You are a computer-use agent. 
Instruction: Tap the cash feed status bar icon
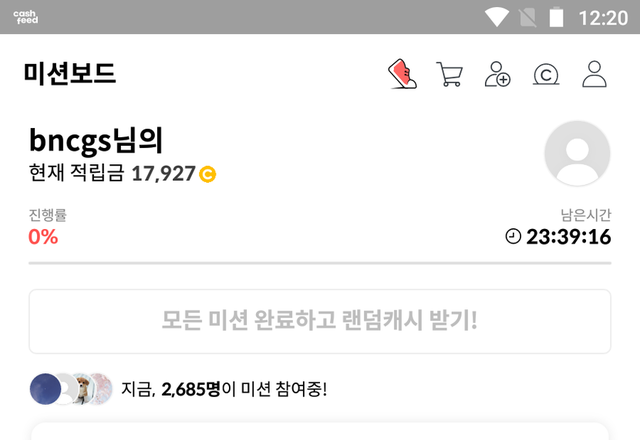[26, 17]
